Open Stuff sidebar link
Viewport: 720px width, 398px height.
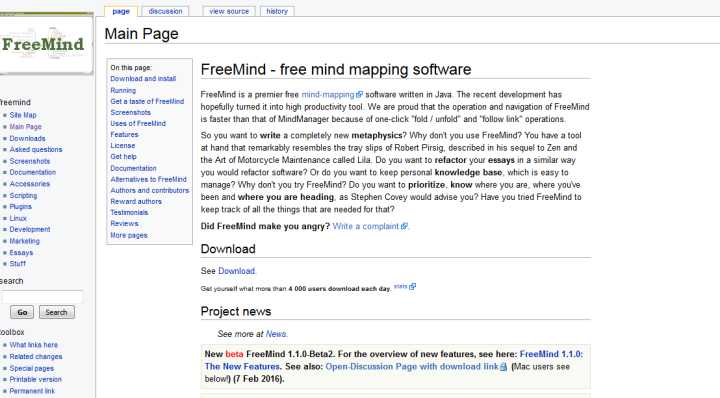tap(17, 264)
